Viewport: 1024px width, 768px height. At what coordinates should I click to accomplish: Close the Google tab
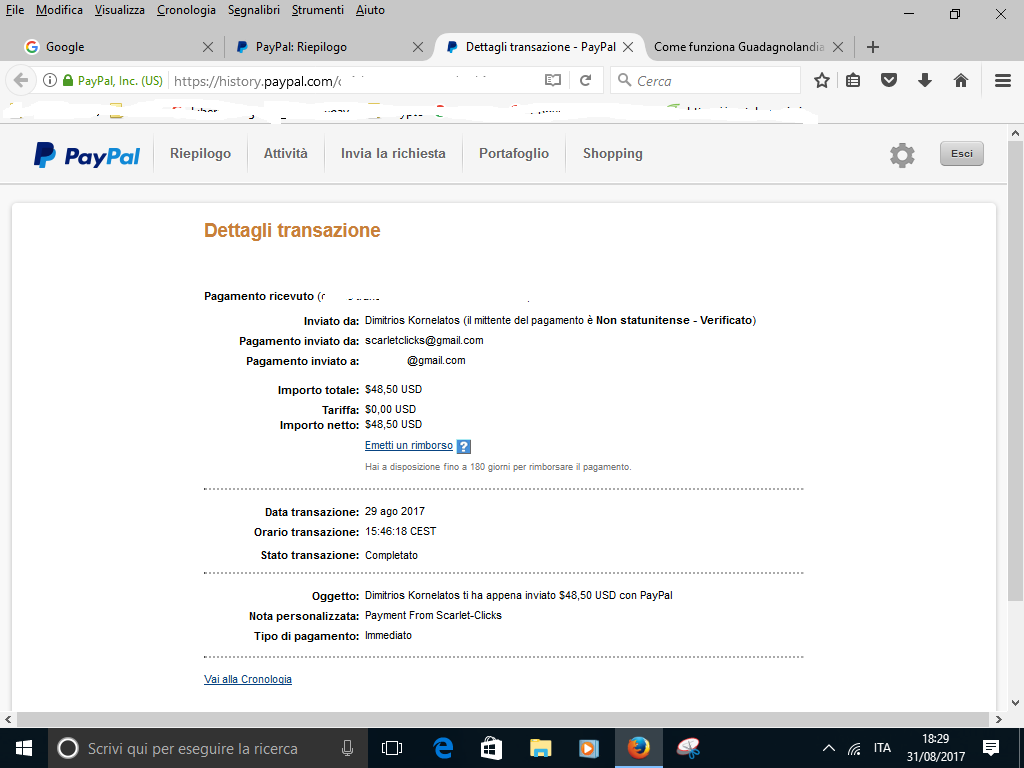208,47
